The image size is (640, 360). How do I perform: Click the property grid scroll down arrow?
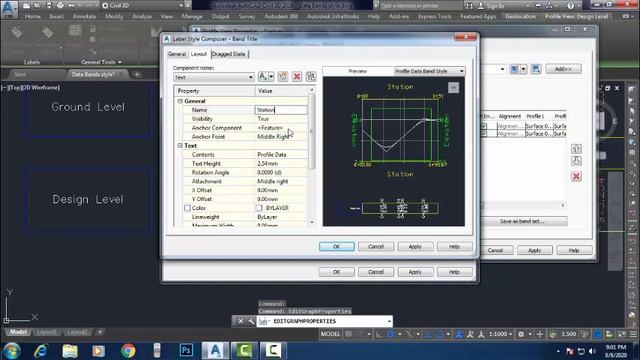tap(312, 223)
